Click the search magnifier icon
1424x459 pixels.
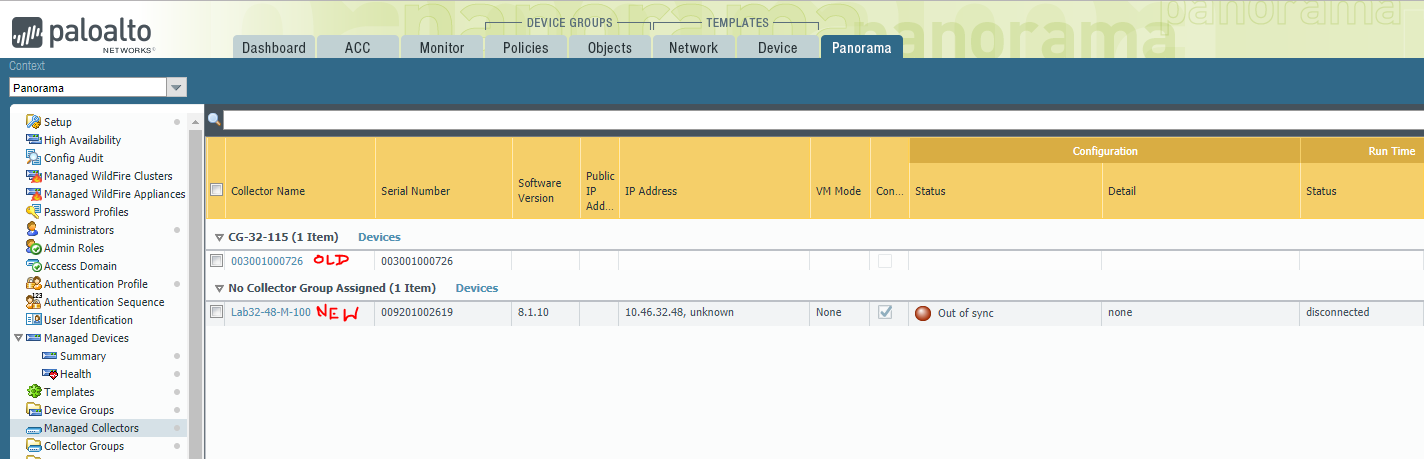[214, 120]
